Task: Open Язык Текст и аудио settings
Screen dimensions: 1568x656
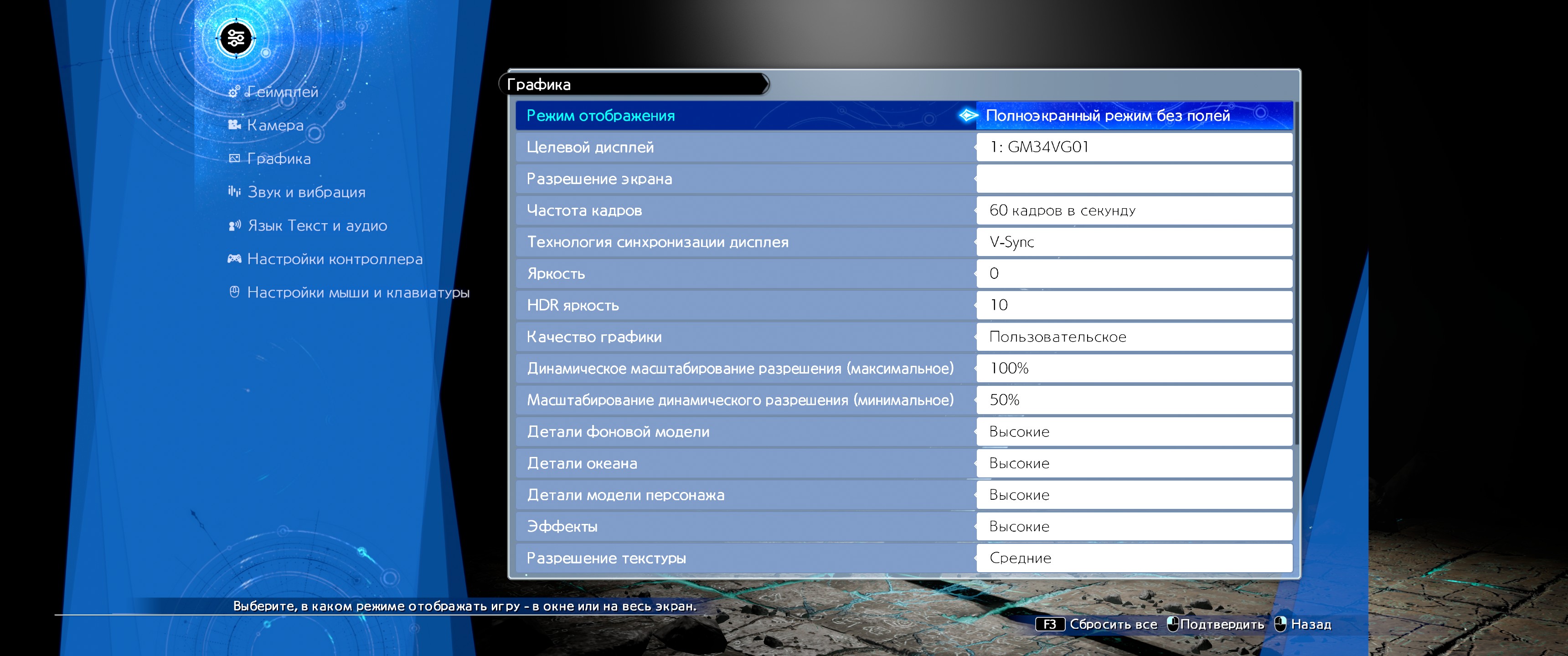Action: [x=317, y=226]
